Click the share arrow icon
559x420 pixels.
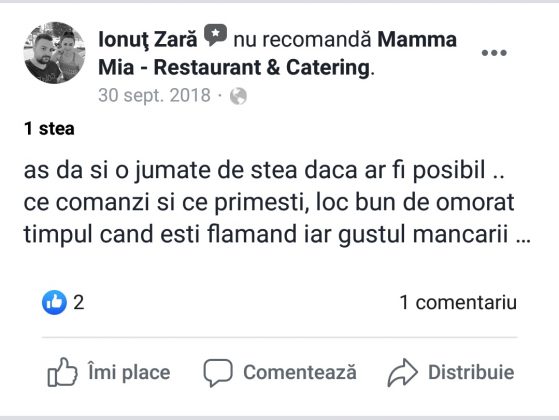(x=402, y=373)
